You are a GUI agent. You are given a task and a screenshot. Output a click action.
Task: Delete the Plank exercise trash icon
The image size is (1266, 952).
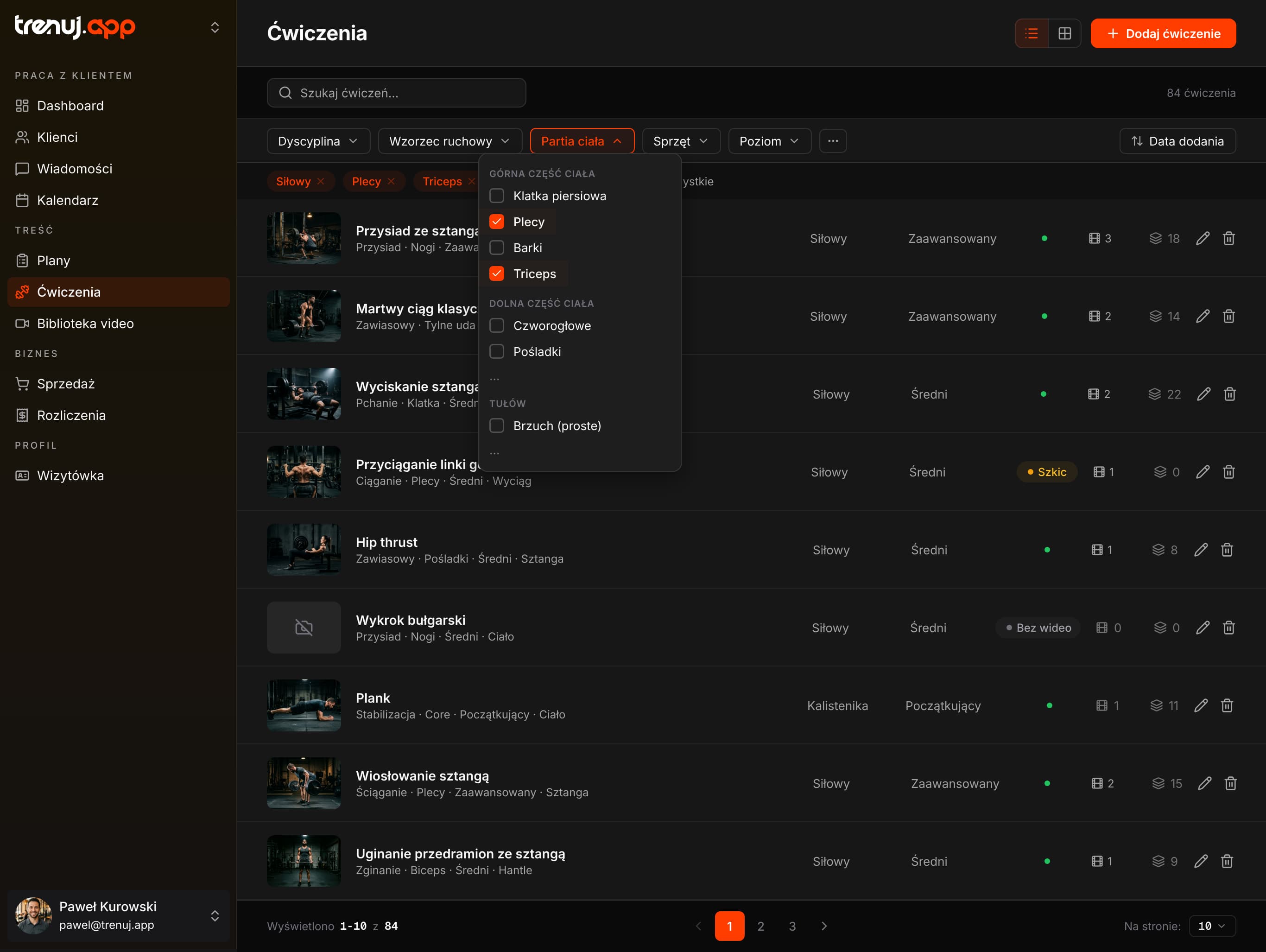[x=1227, y=705]
